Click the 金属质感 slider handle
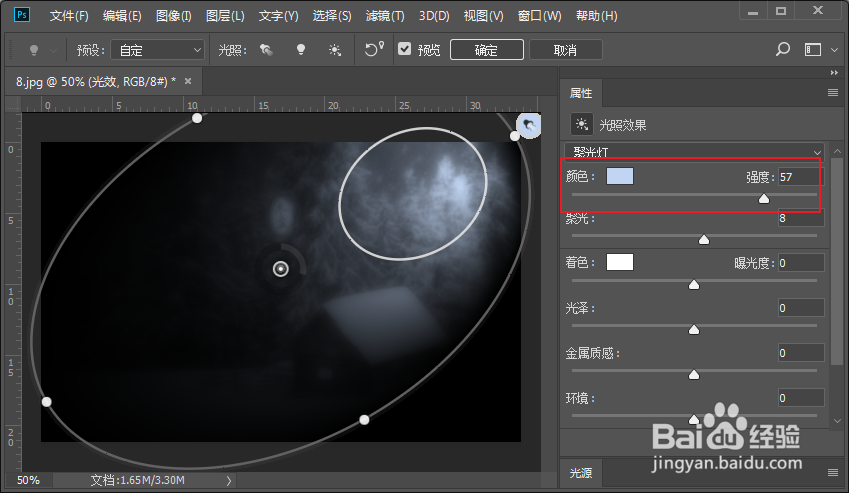Viewport: 849px width, 493px height. (694, 374)
